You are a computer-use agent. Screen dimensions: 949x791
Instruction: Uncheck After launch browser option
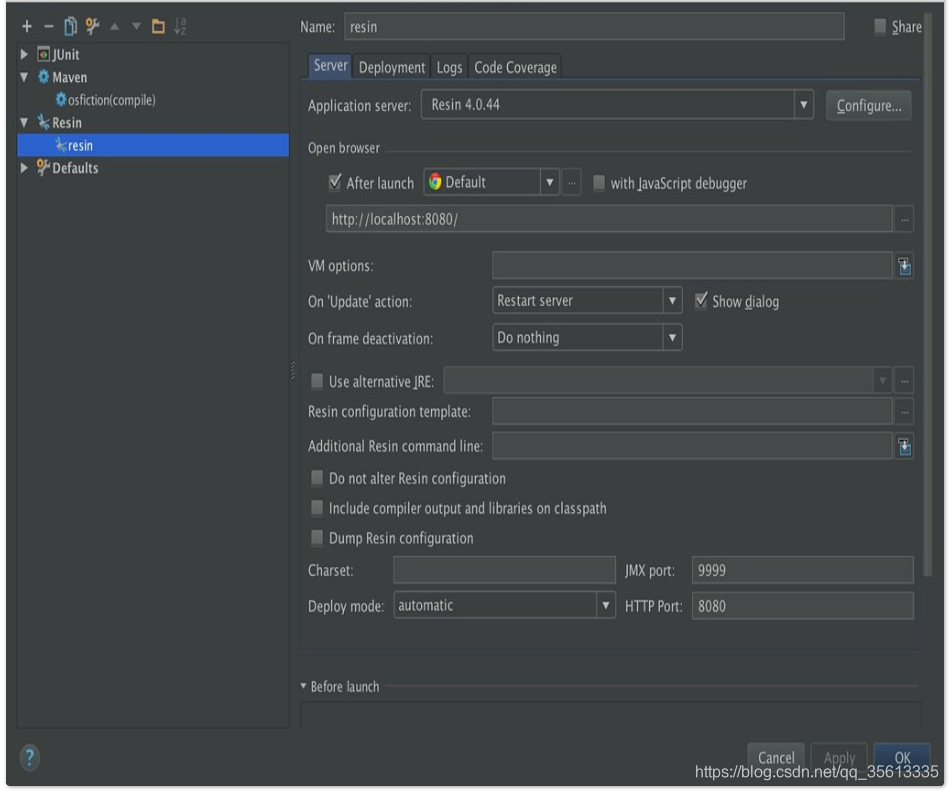click(335, 182)
